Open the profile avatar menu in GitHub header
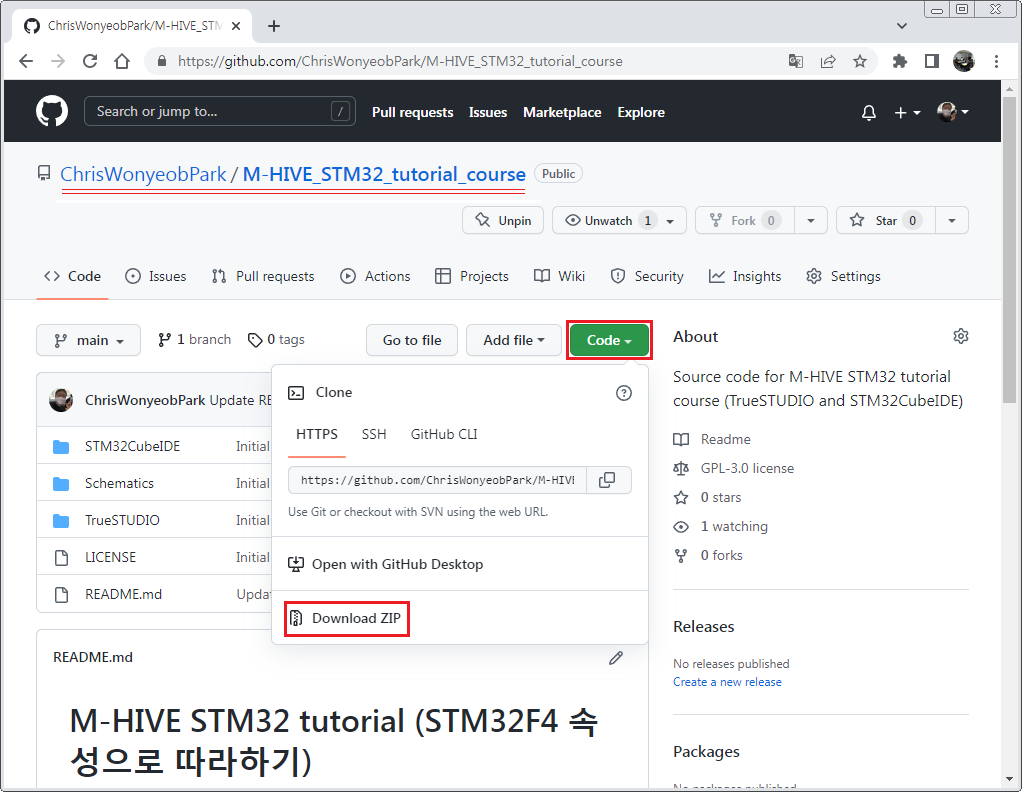Screen dimensions: 1022x792 click(x=952, y=112)
